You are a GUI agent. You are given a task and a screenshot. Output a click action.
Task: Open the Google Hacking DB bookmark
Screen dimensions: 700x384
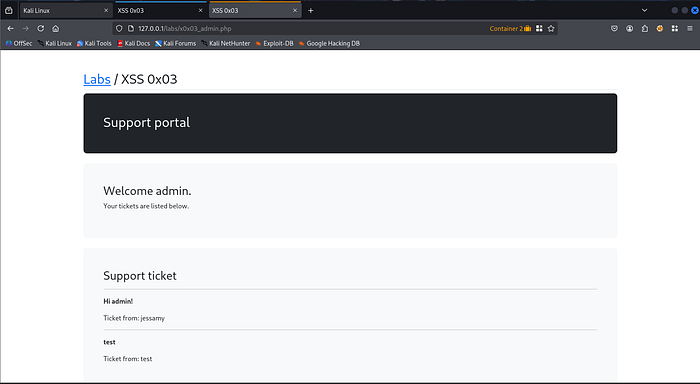pos(329,43)
